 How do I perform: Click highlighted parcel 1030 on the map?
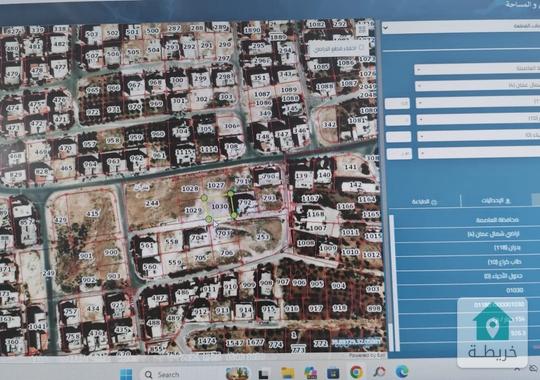tap(219, 206)
